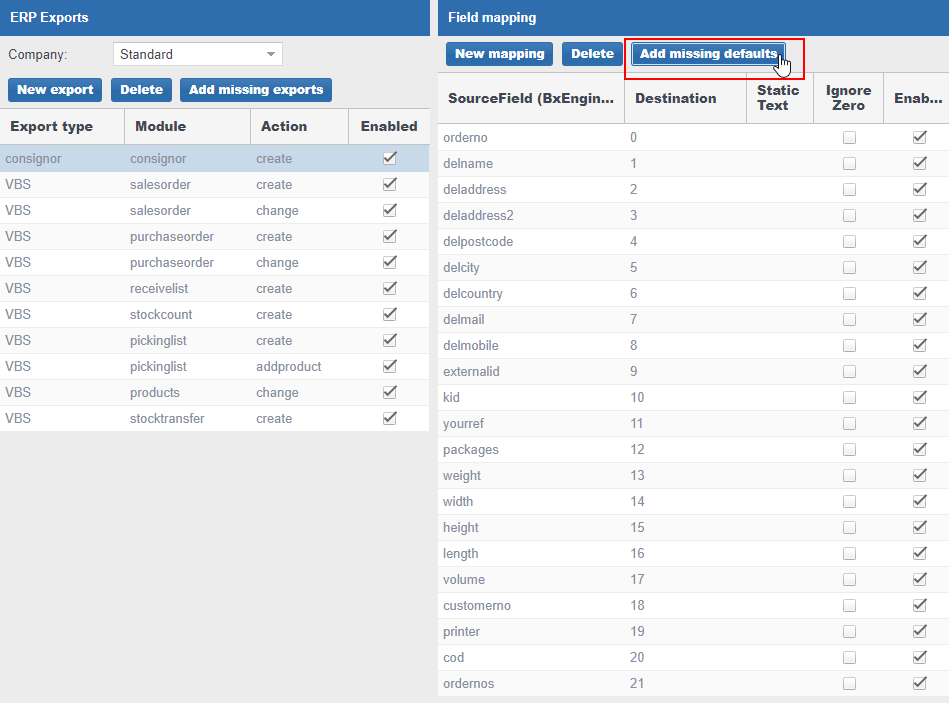Disable the Enabled checkbox for consignor row
The height and width of the screenshot is (703, 949).
click(389, 157)
